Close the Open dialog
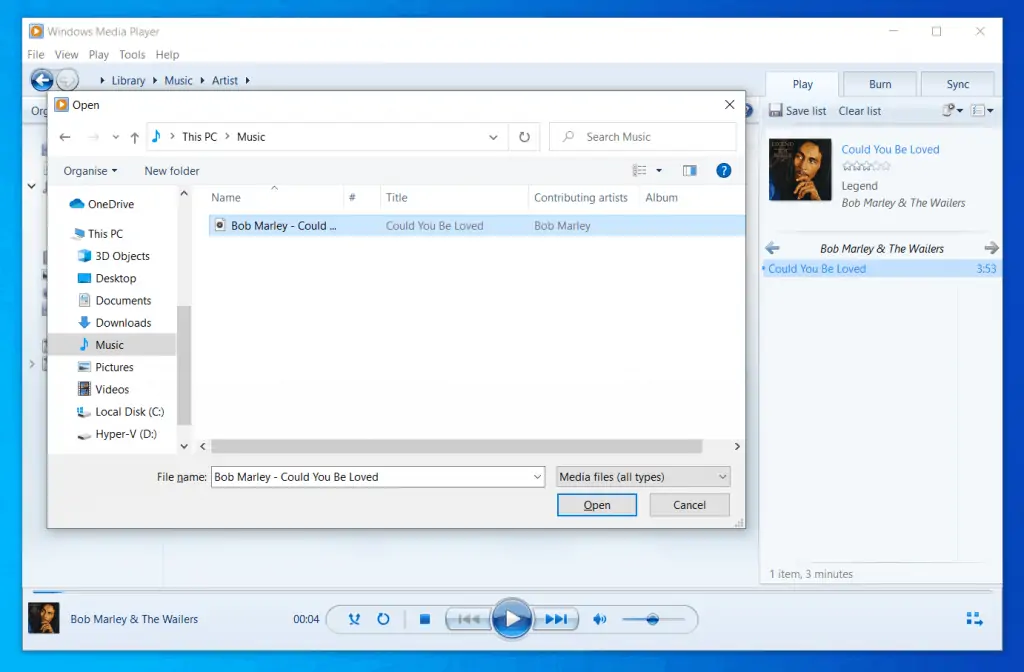Screen dimensions: 1024x672 (x=729, y=104)
